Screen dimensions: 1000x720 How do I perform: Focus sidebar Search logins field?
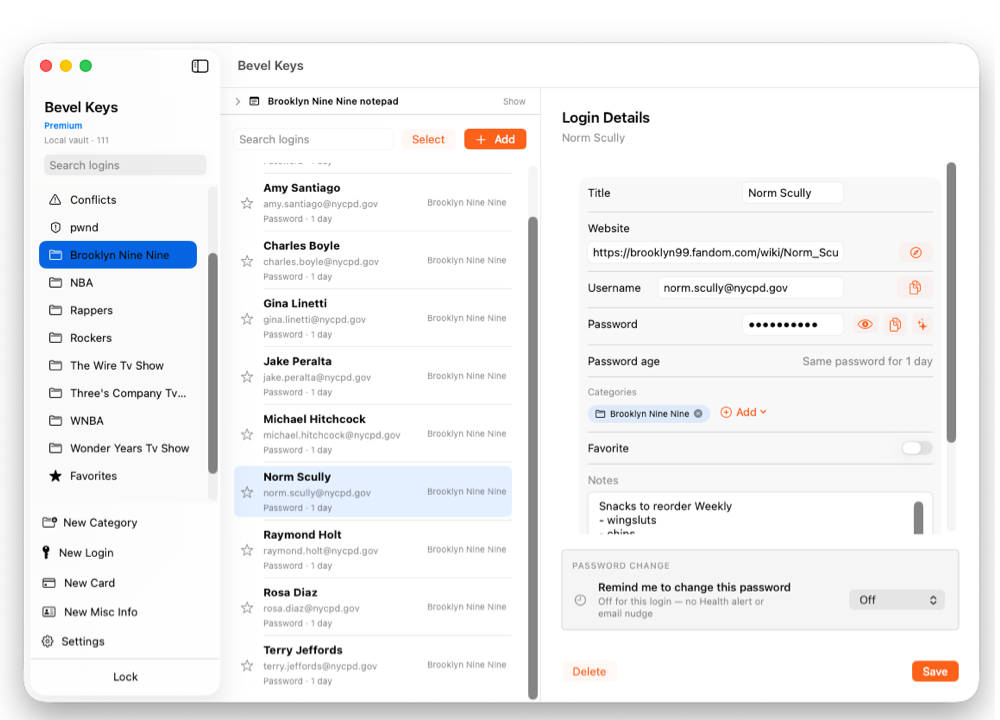tap(125, 165)
